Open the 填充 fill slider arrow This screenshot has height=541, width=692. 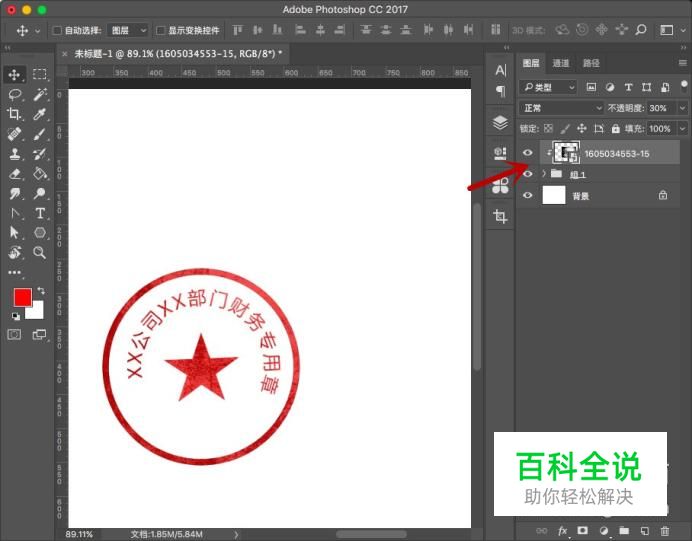coord(682,128)
